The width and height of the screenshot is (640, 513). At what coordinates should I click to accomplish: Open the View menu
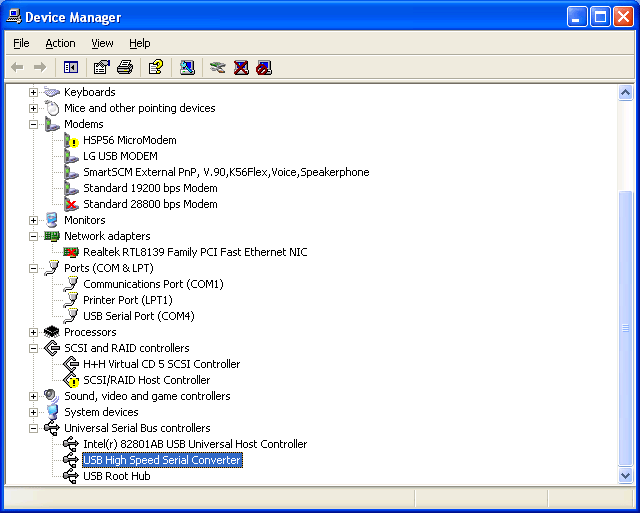click(102, 43)
